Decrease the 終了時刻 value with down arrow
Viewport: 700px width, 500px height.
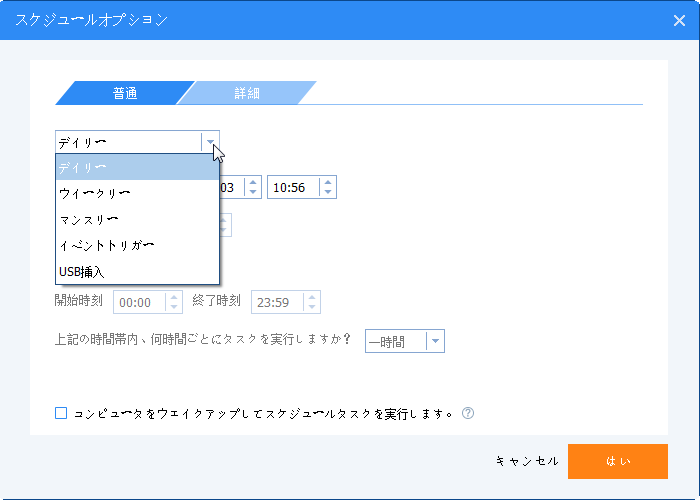(312, 307)
